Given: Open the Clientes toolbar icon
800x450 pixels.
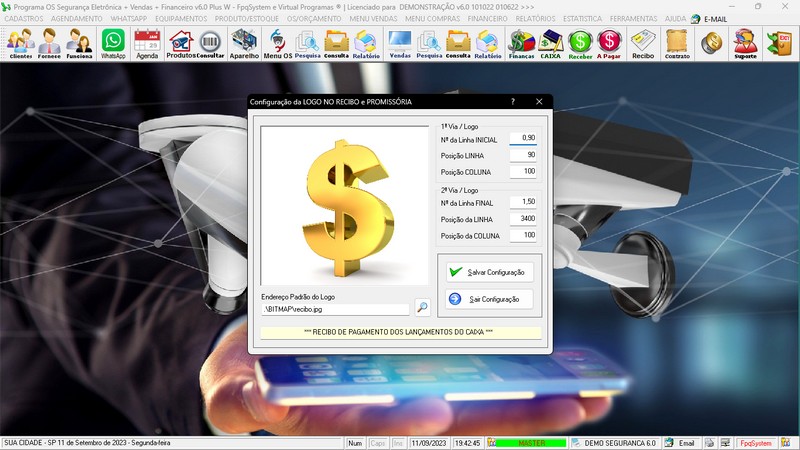Looking at the screenshot, I should coord(20,43).
